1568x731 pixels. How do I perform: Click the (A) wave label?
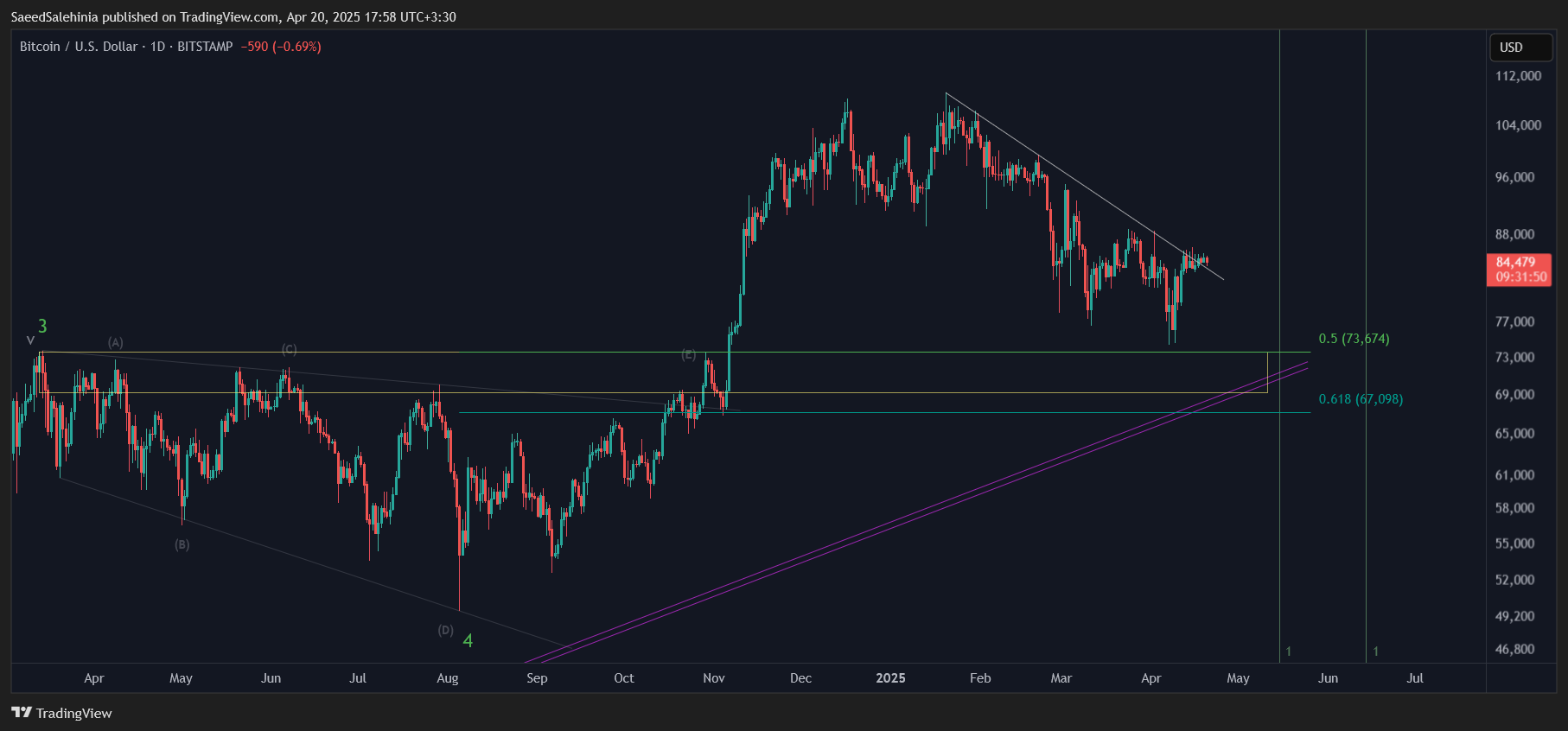coord(116,342)
